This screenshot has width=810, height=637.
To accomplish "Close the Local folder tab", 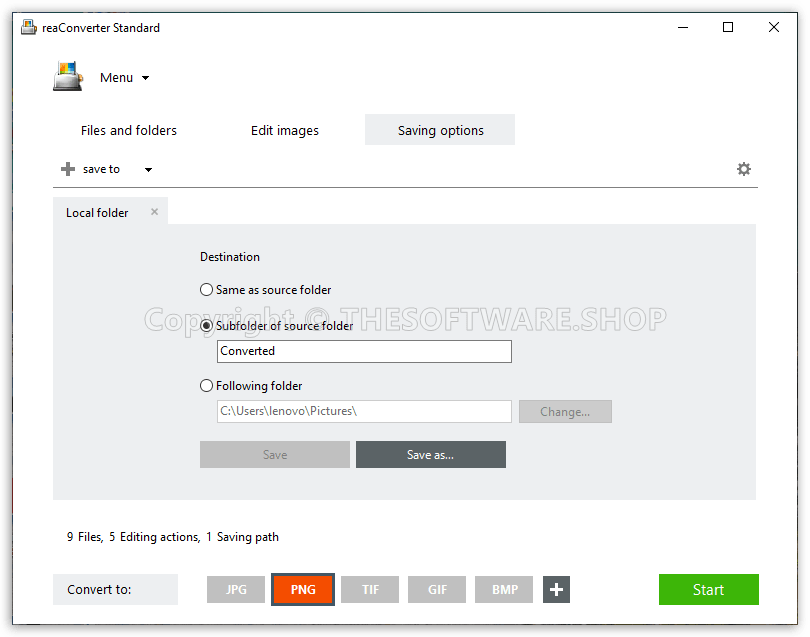I will click(x=154, y=212).
